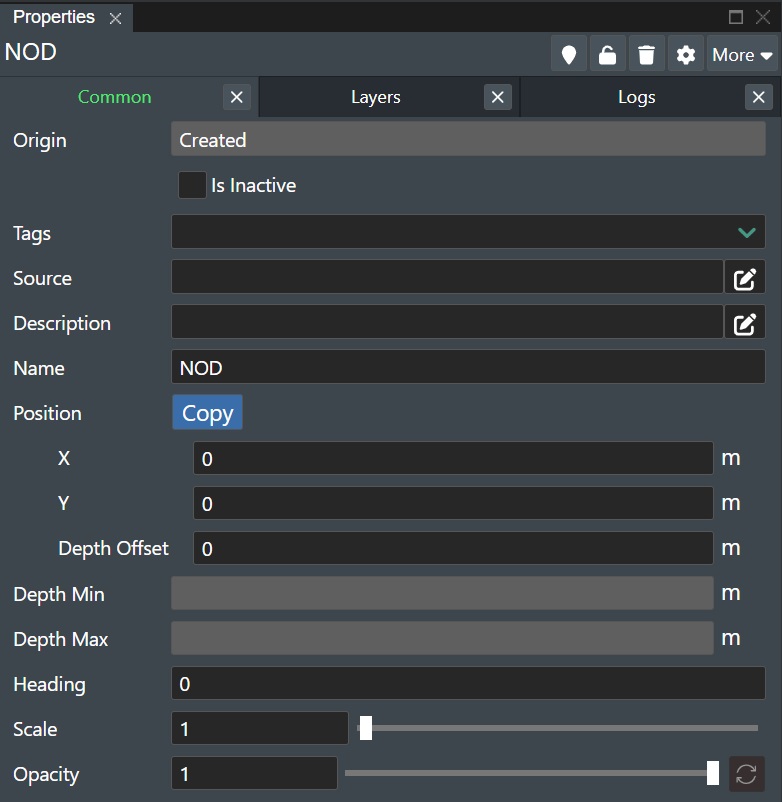
Task: Close the Common tab
Action: 237,97
